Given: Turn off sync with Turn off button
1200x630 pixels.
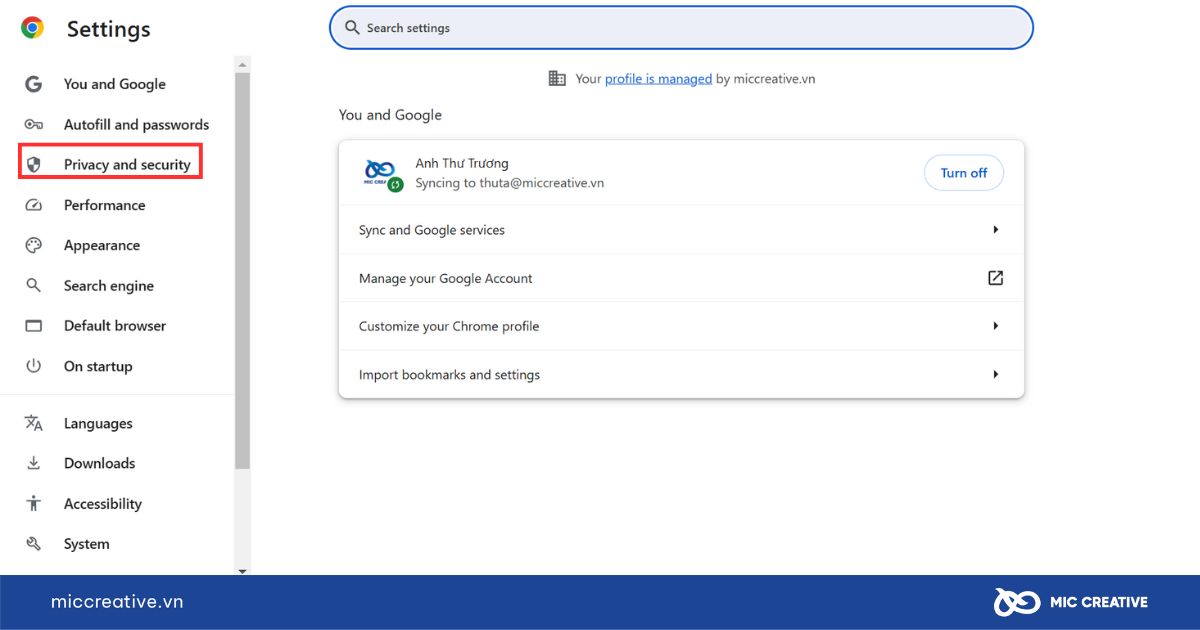Looking at the screenshot, I should pyautogui.click(x=964, y=173).
